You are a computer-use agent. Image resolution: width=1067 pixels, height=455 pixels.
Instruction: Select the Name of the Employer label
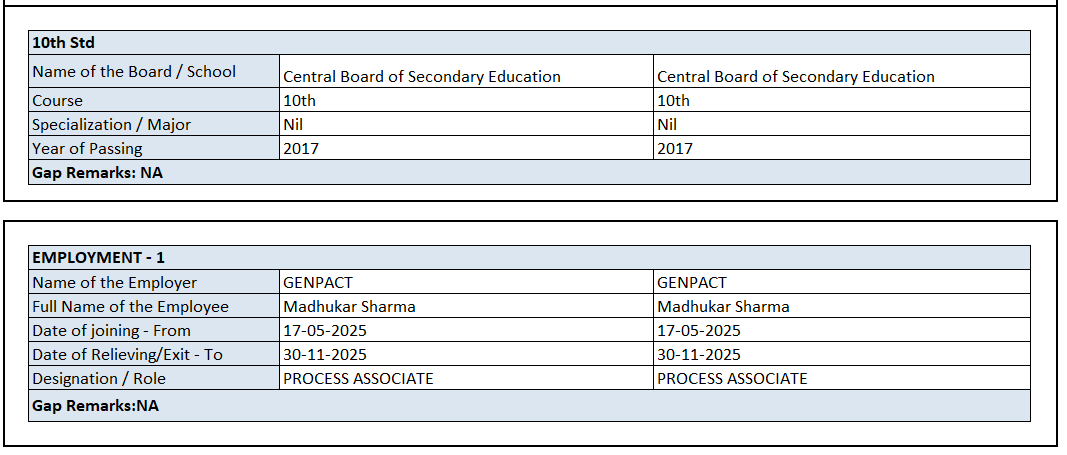pos(114,283)
